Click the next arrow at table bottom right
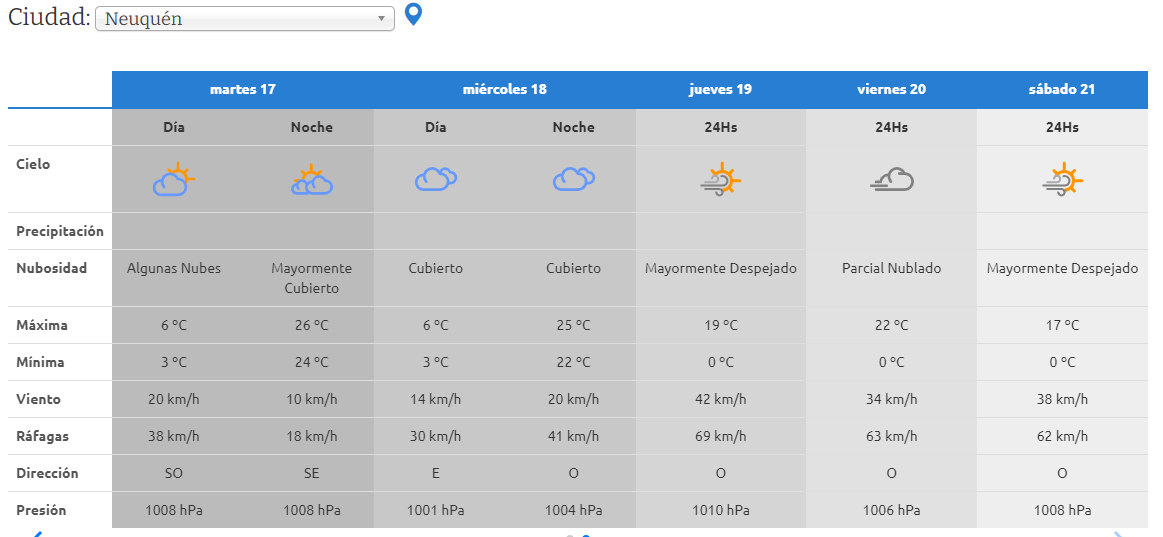 click(x=1118, y=533)
